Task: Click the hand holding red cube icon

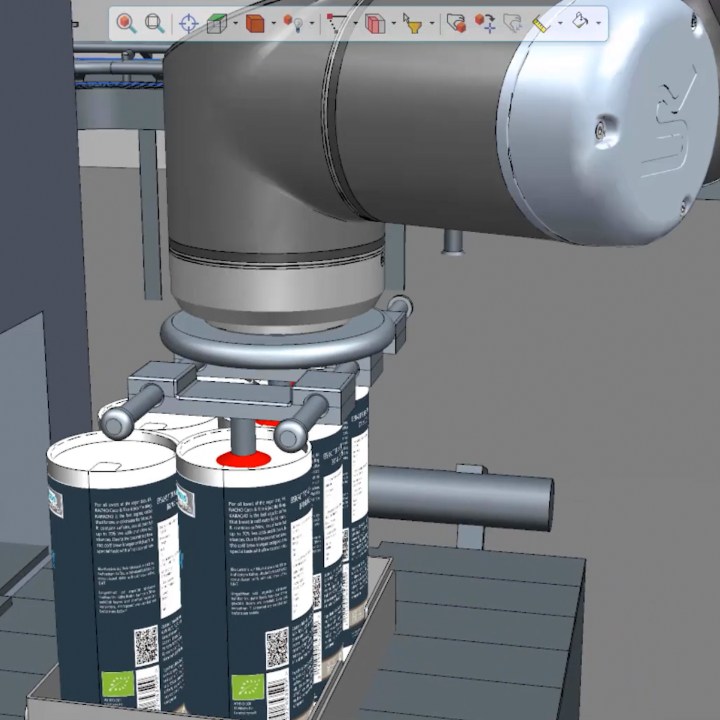Action: click(456, 23)
